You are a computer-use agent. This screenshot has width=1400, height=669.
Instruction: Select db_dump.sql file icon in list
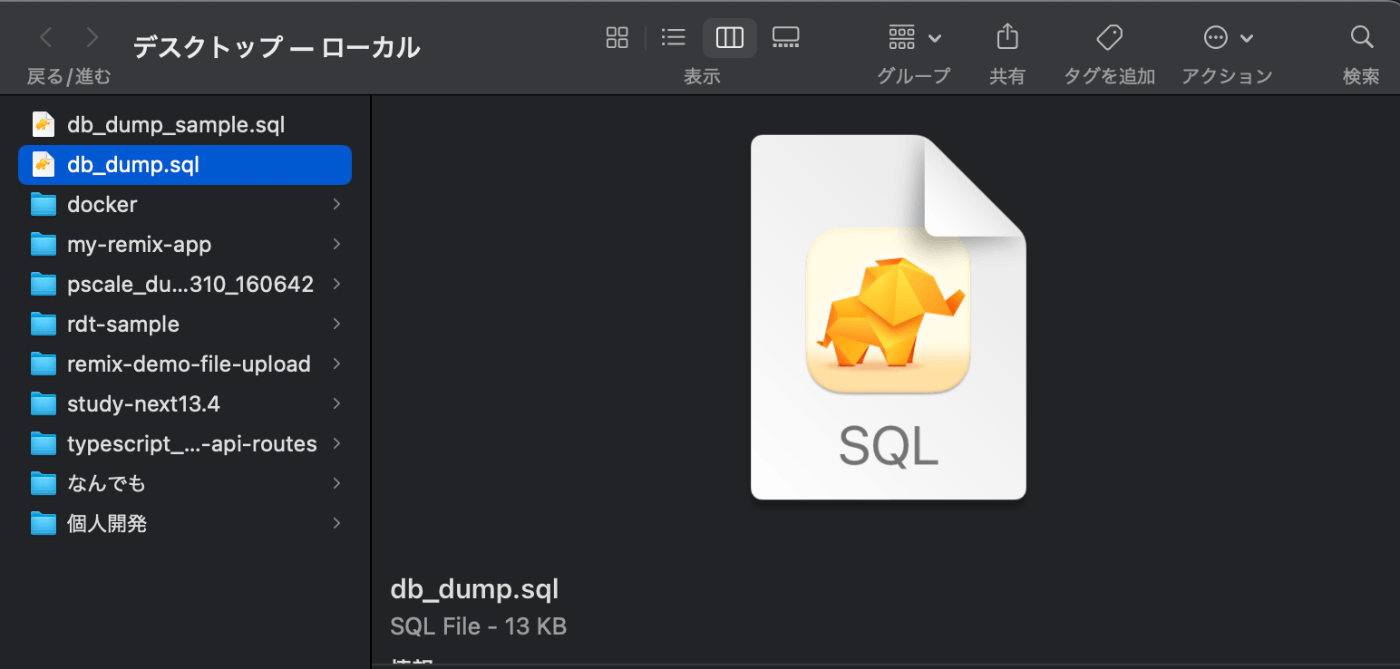pyautogui.click(x=43, y=164)
